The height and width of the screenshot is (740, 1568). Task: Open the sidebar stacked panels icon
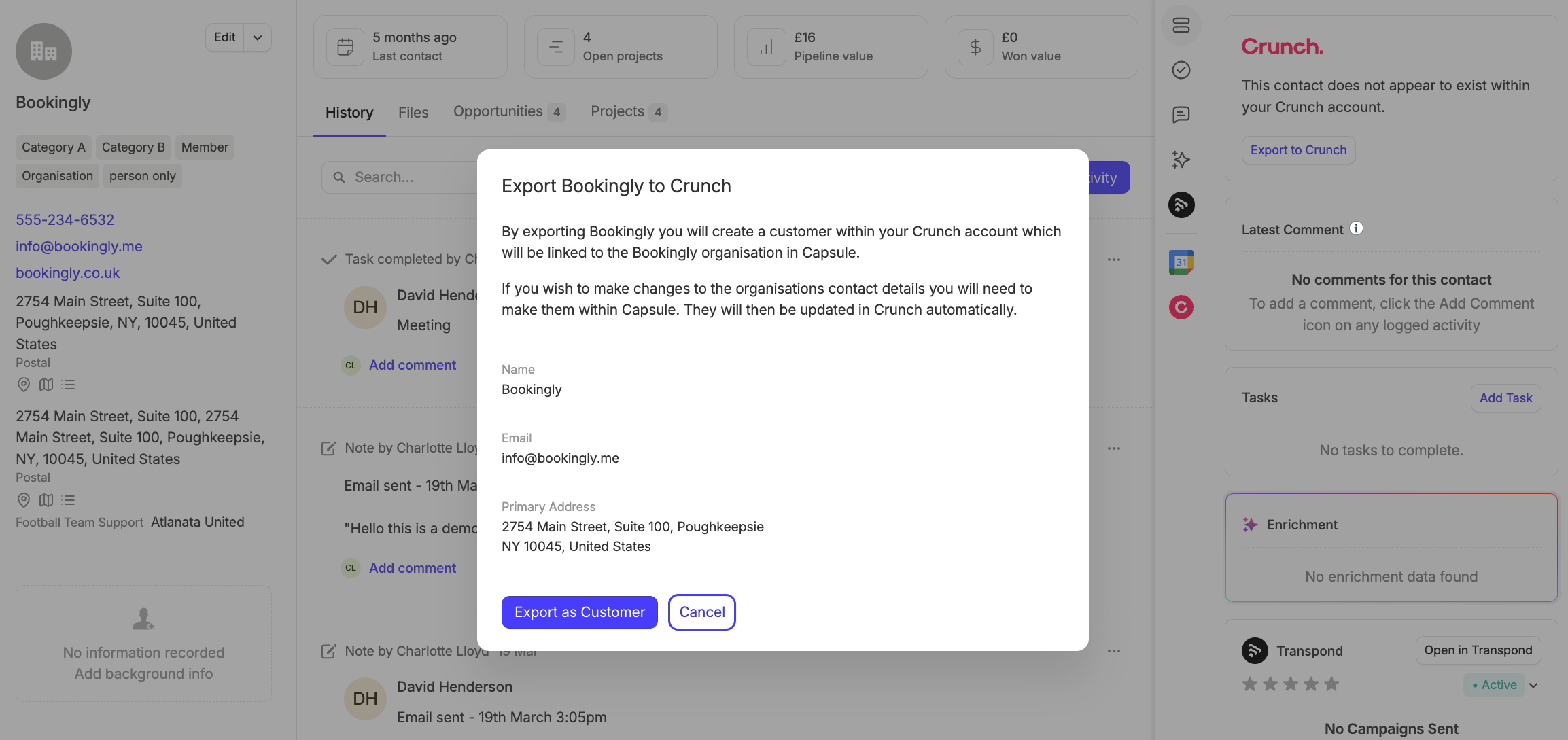1181,25
